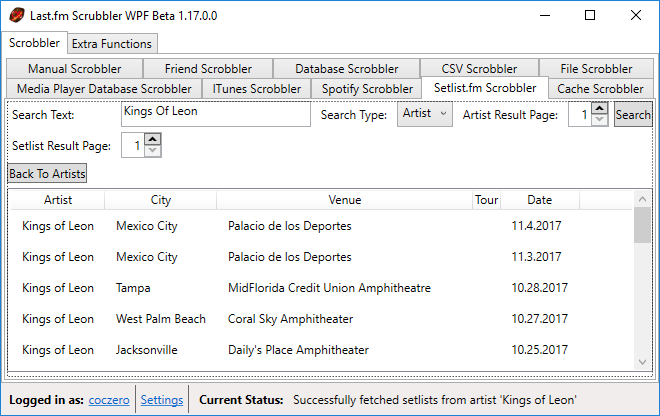
Task: Click the Daily's Place Amphitheater venue cell
Action: pyautogui.click(x=298, y=350)
